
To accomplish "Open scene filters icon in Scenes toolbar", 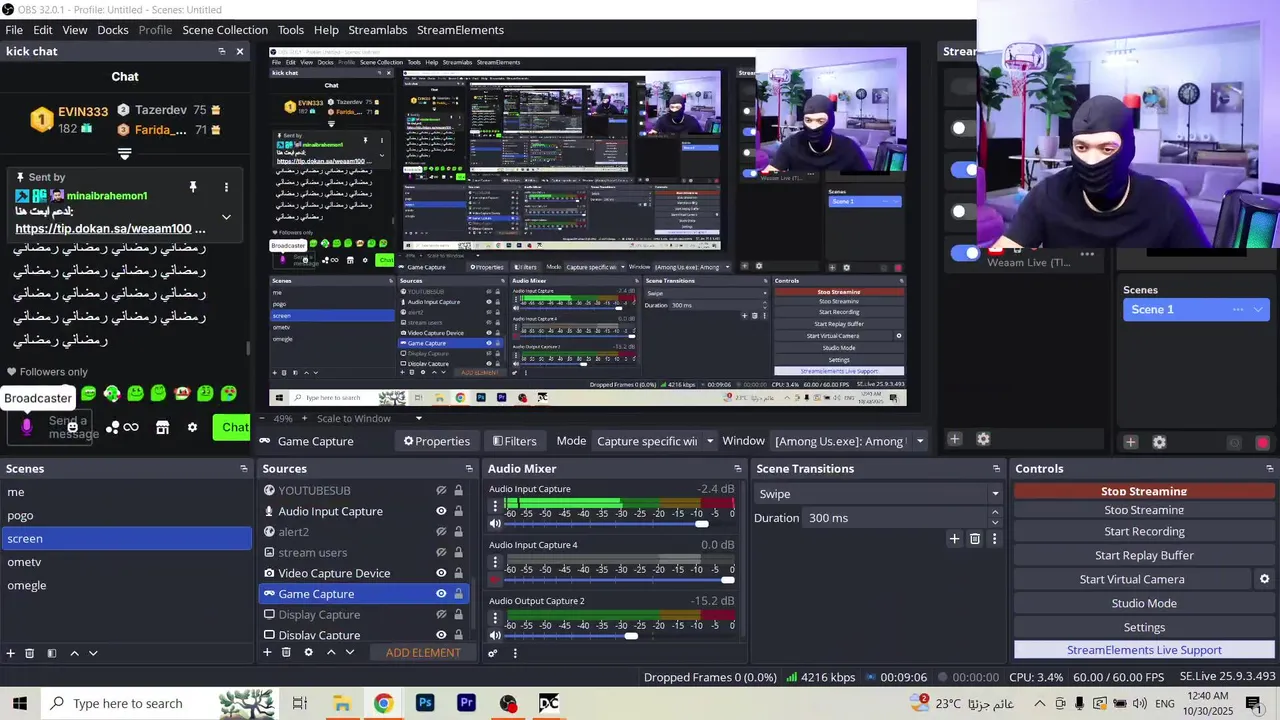I will tap(52, 653).
